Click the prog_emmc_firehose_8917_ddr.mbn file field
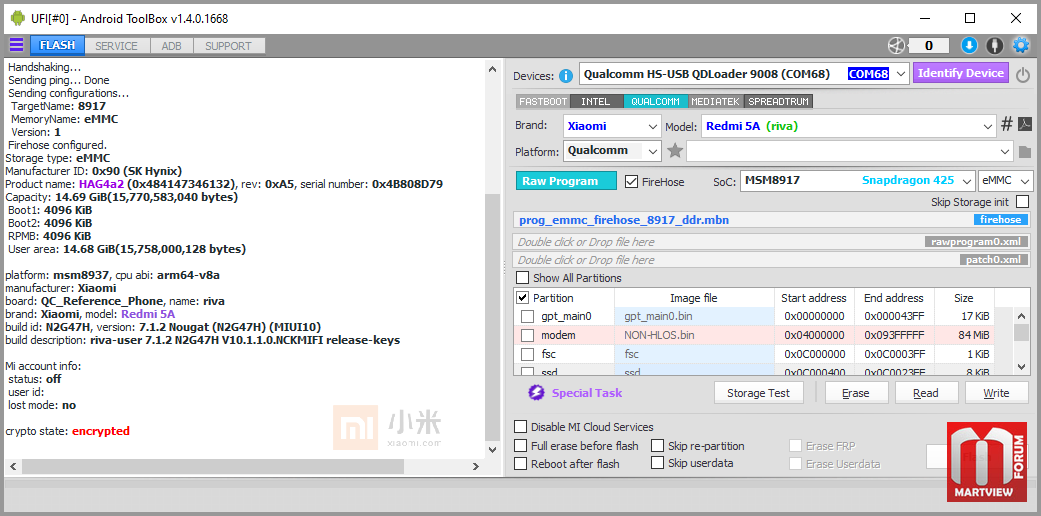Viewport: 1041px width, 516px height. (x=773, y=220)
